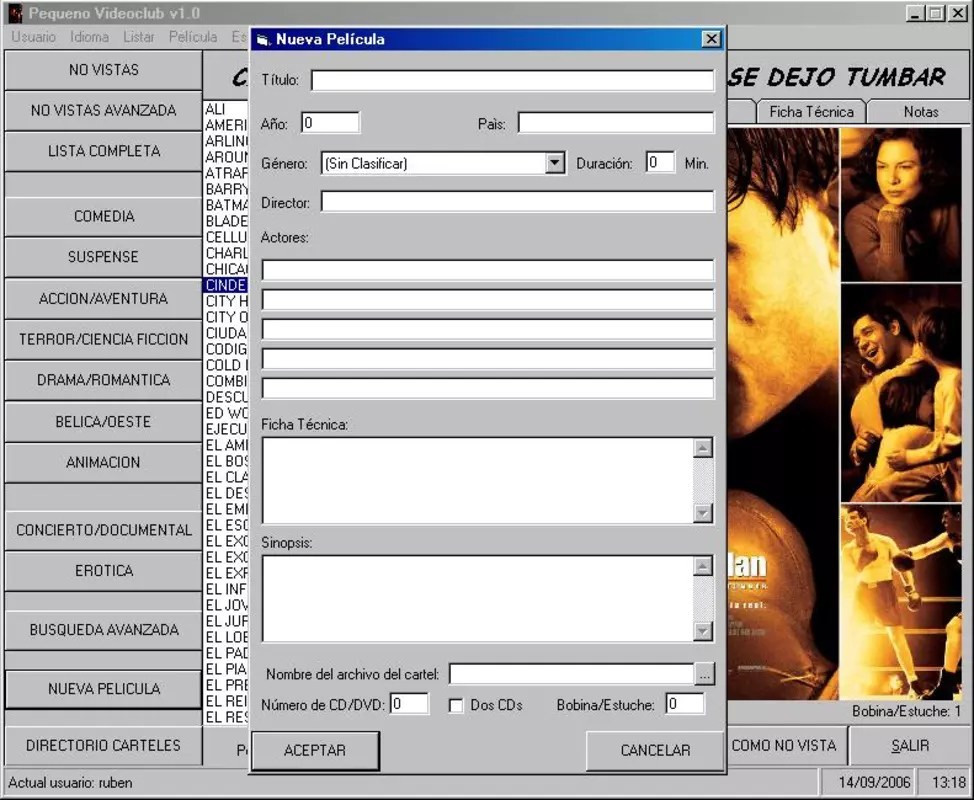This screenshot has height=800, width=974.
Task: Filter by CONCIERTO/DOCUMENTAL genre
Action: (104, 530)
